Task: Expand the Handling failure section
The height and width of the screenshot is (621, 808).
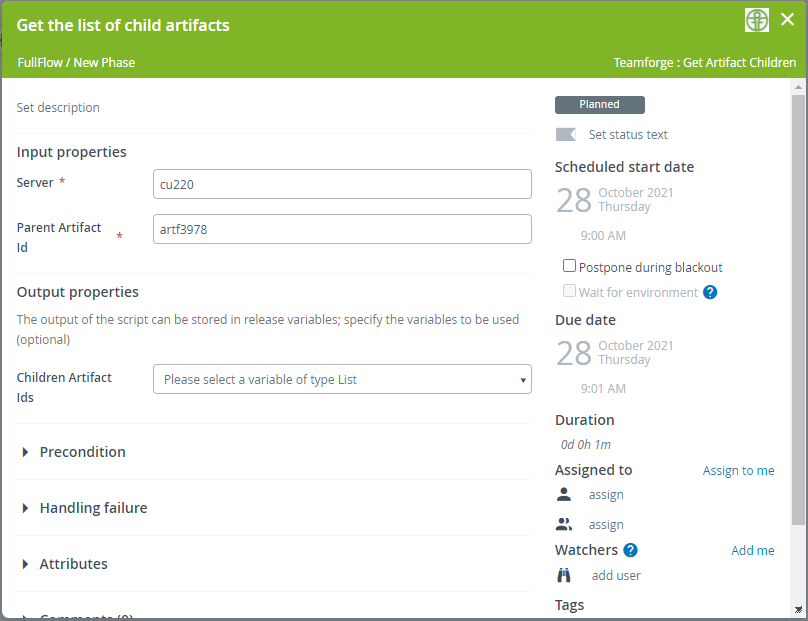Action: pos(93,508)
